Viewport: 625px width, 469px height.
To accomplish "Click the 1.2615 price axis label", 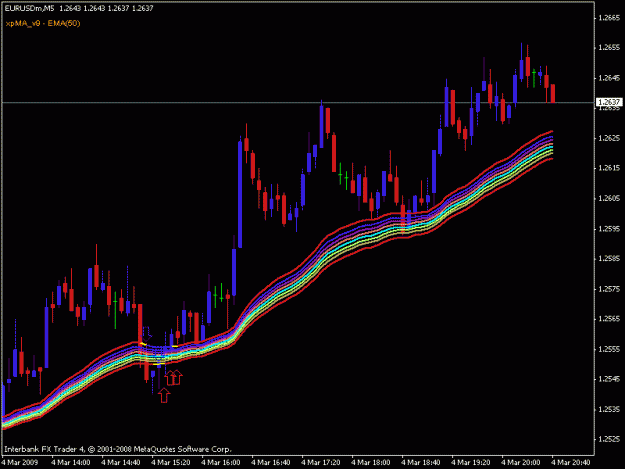I will (609, 168).
